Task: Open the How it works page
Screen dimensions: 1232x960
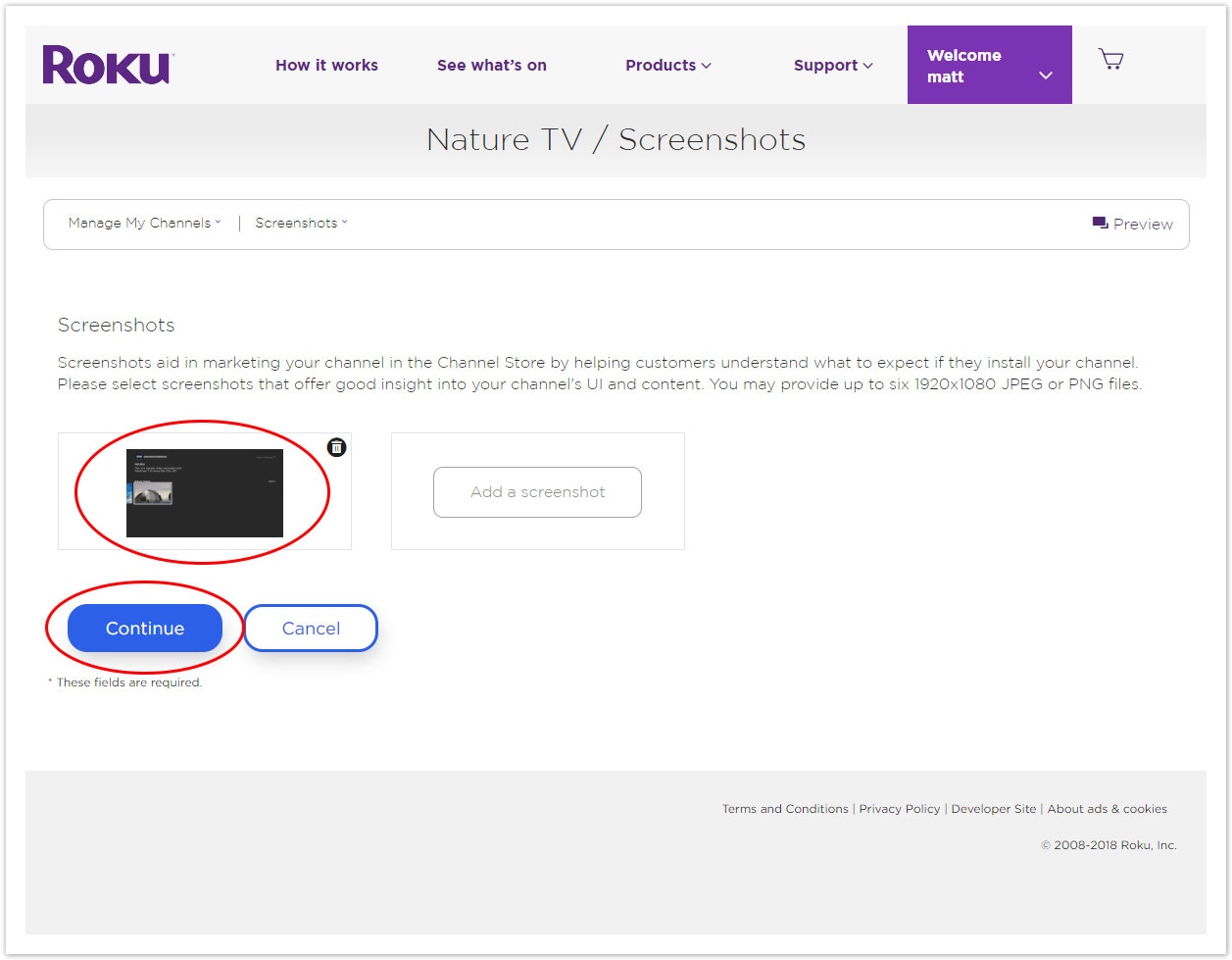Action: (326, 66)
